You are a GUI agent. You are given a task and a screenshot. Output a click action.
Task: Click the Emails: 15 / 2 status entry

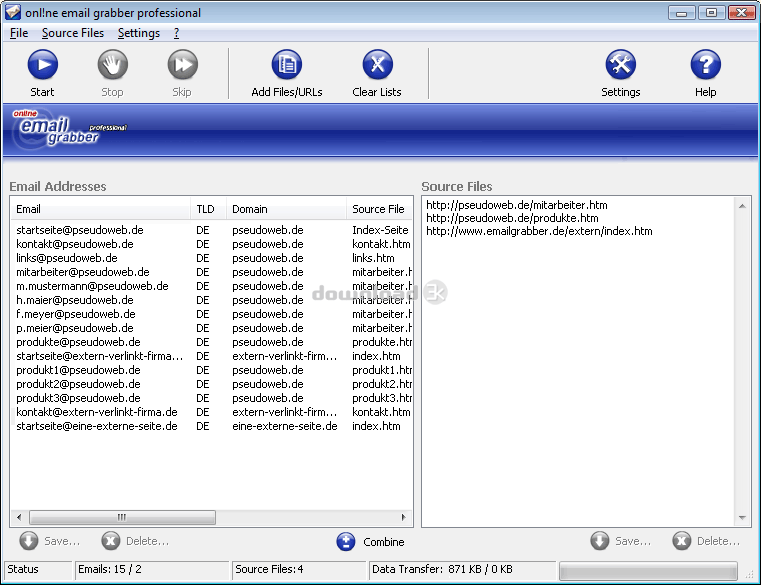point(152,569)
